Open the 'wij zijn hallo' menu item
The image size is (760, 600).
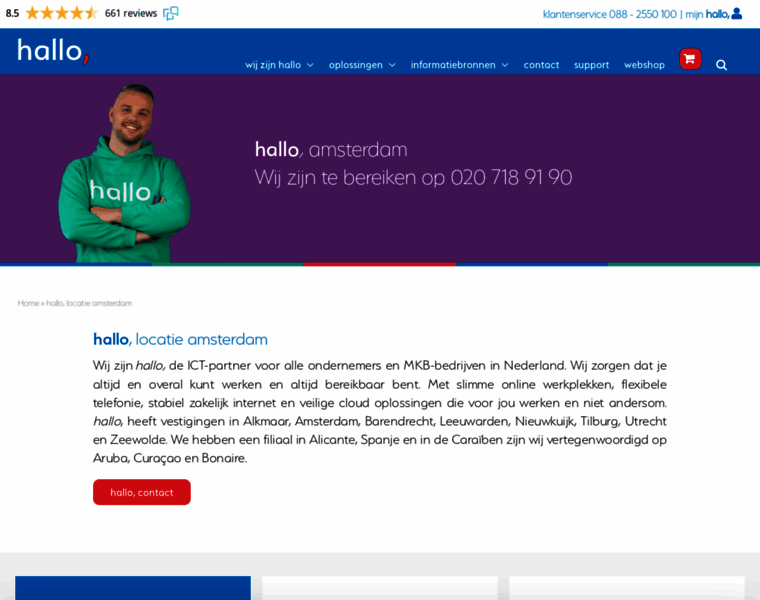(273, 65)
